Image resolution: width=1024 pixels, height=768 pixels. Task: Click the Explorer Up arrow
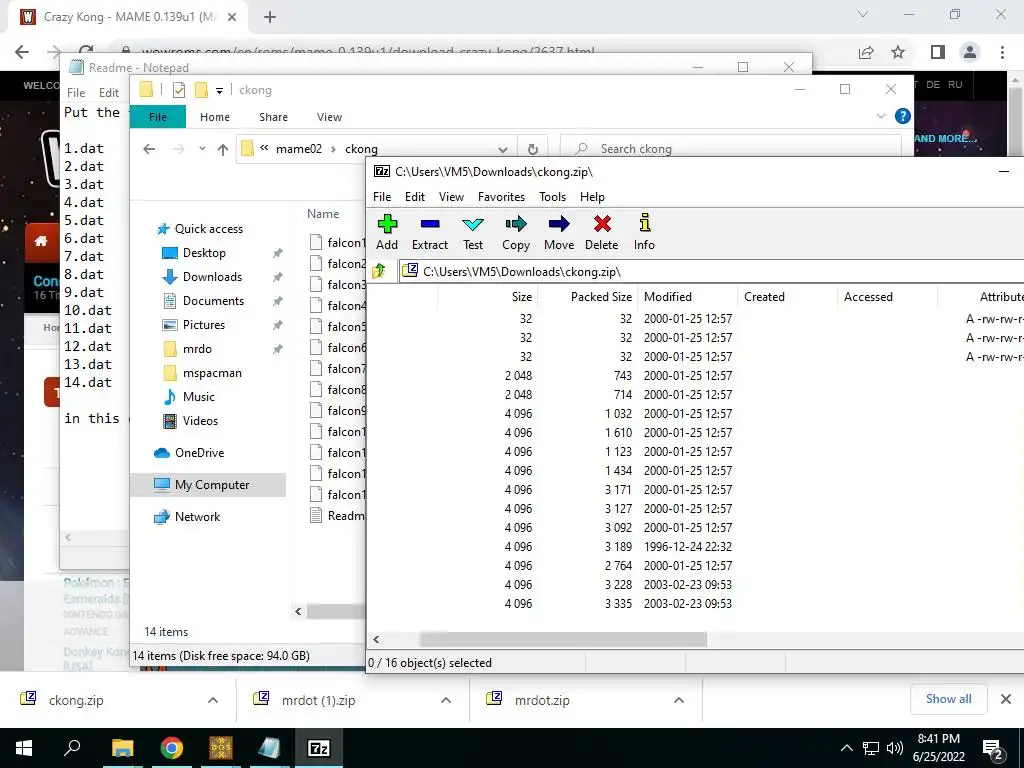tap(223, 149)
